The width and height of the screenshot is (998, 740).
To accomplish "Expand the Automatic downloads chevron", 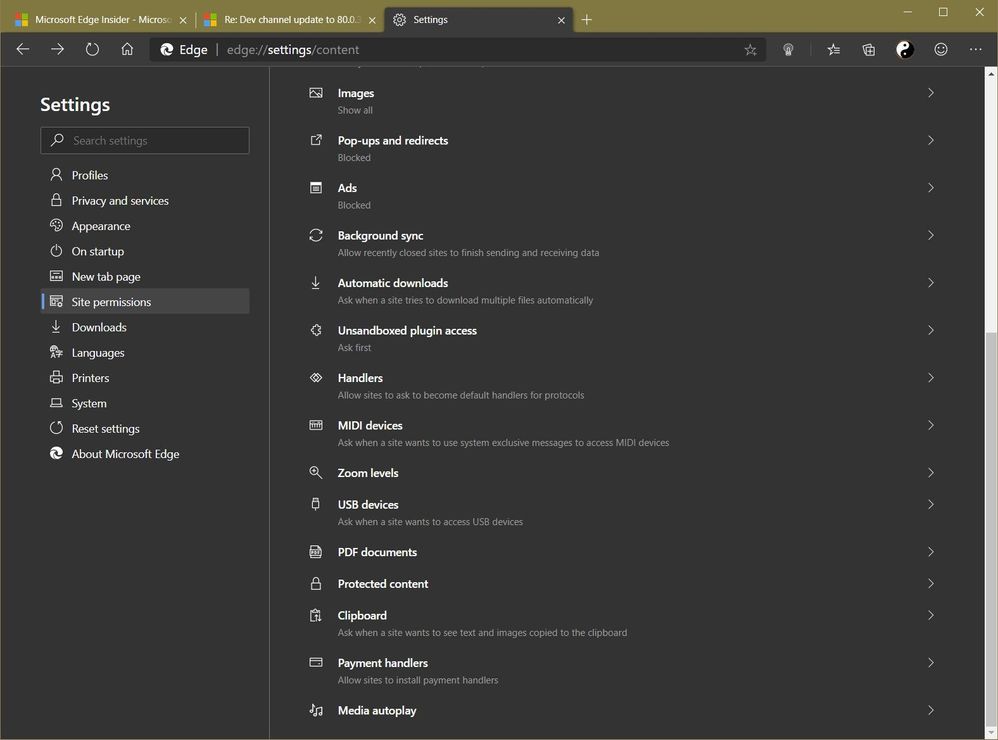I will 931,283.
